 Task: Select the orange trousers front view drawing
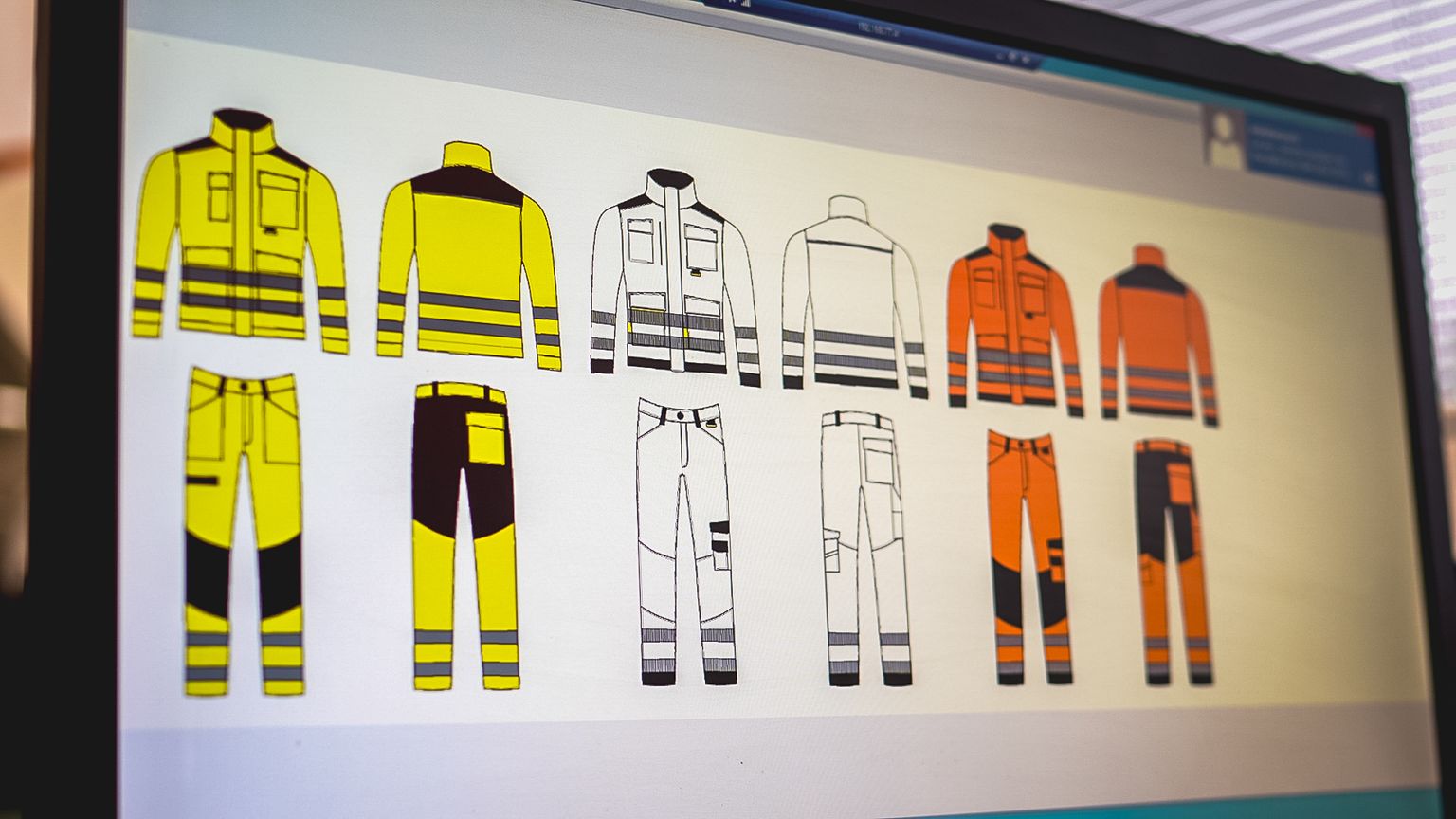click(1029, 557)
